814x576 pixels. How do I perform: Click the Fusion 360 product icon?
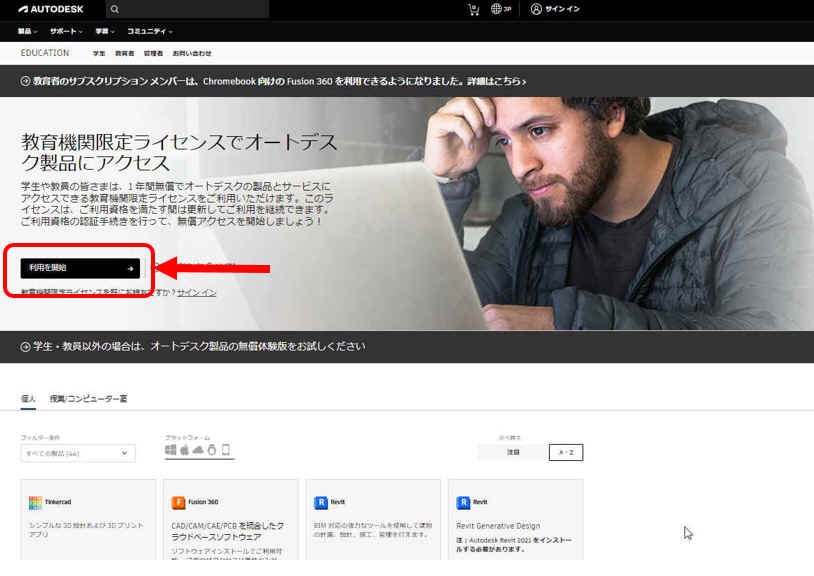178,502
